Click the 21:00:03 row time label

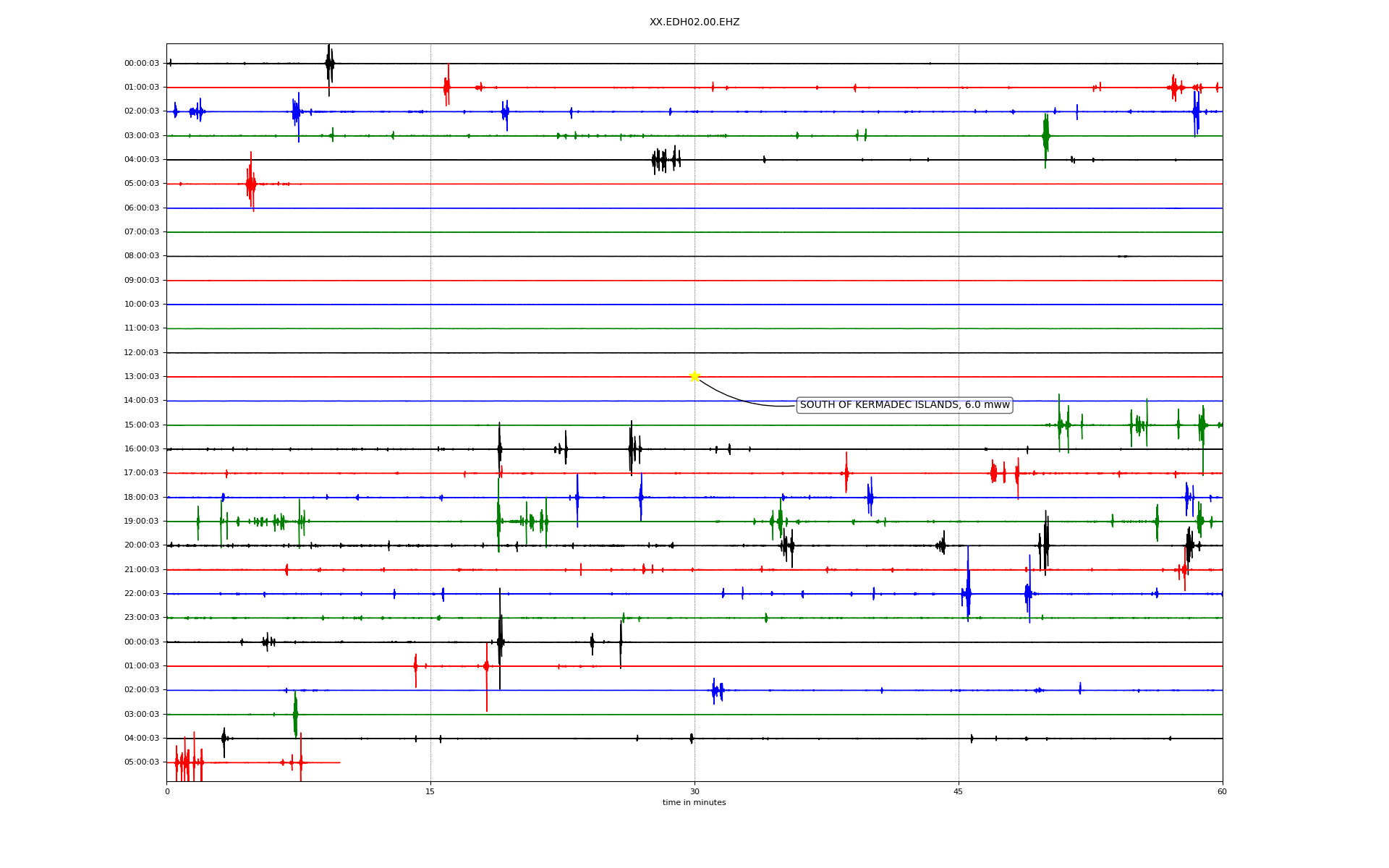142,569
